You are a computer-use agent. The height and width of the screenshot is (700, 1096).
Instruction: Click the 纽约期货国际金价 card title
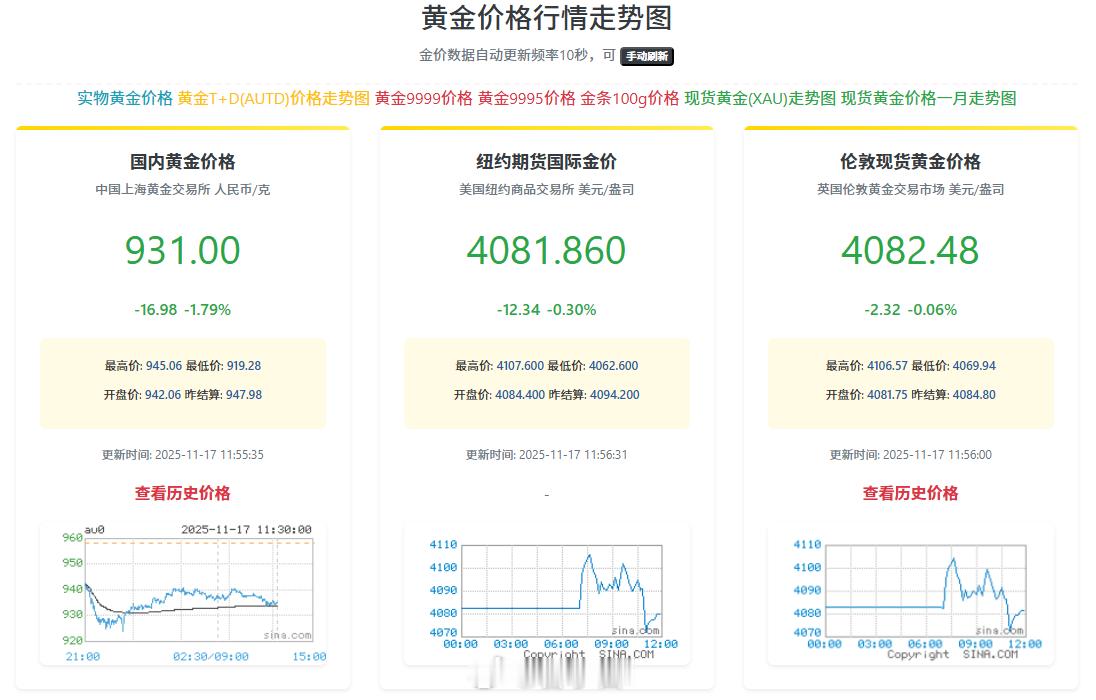(x=547, y=161)
